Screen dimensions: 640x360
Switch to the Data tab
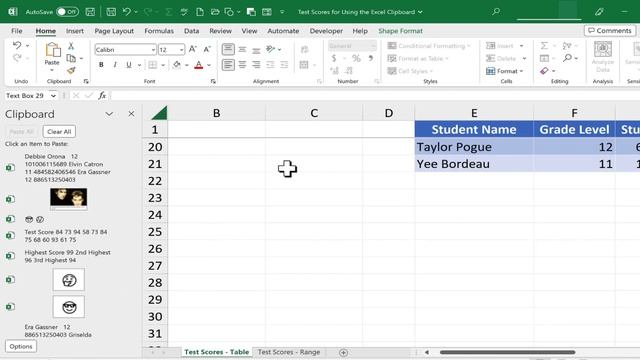click(191, 31)
